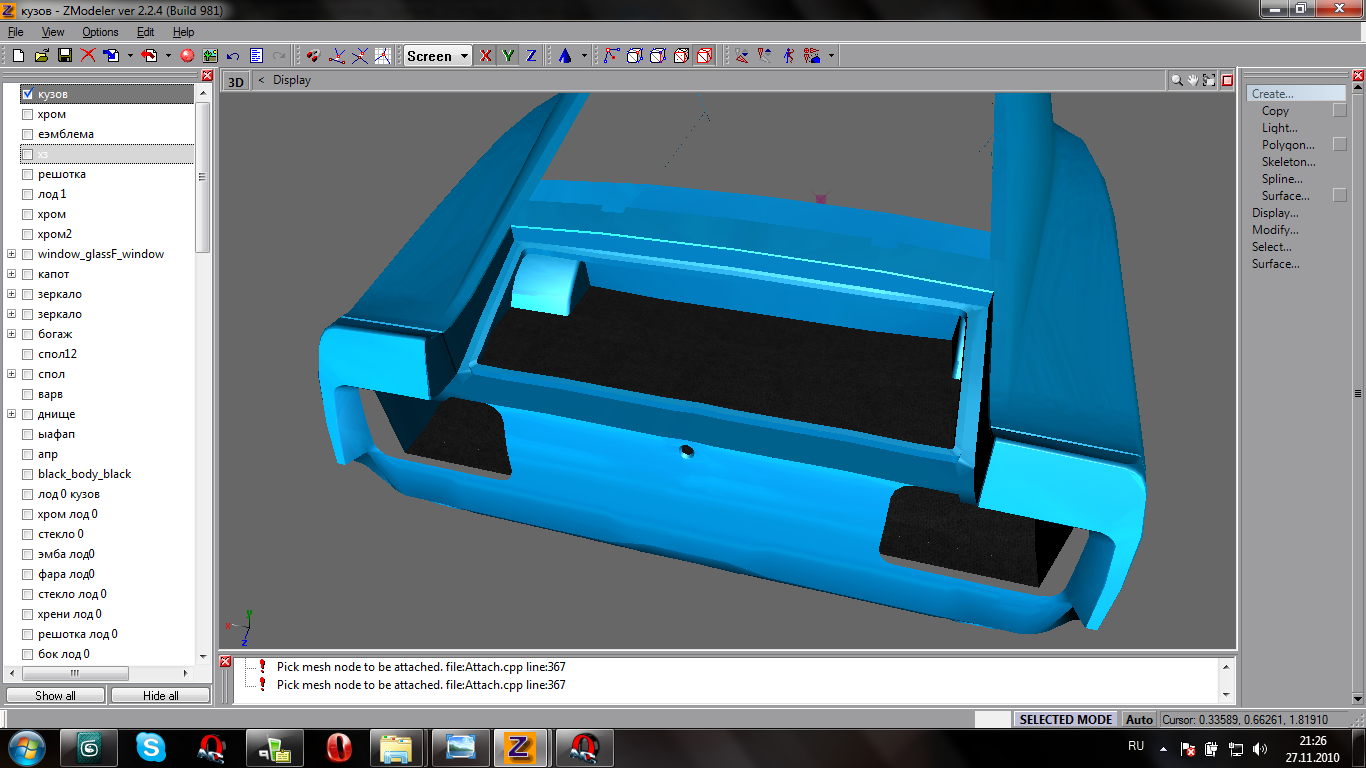The image size is (1366, 768).
Task: Open the Edit menu
Action: (x=145, y=32)
